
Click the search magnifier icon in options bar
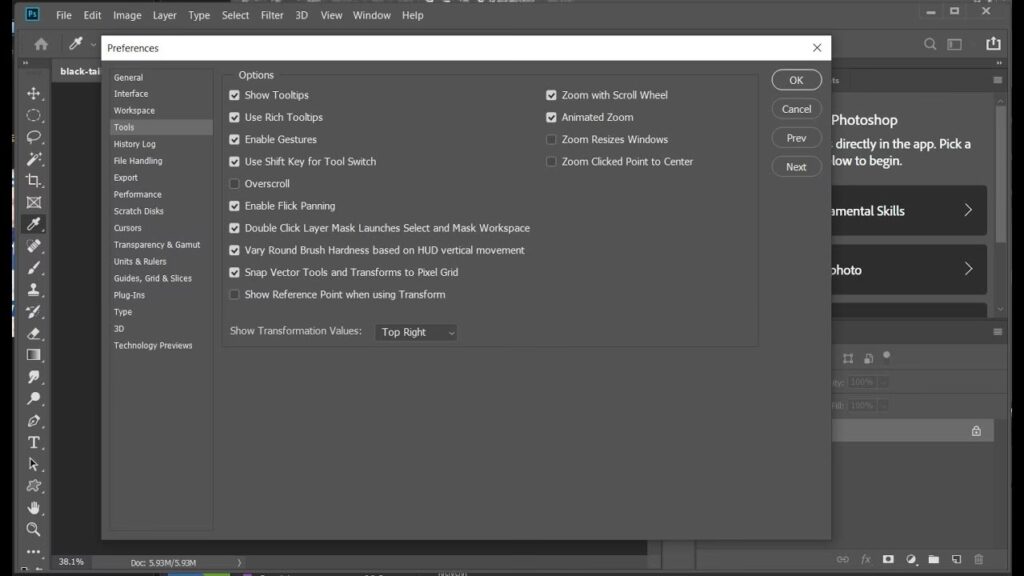(x=930, y=44)
